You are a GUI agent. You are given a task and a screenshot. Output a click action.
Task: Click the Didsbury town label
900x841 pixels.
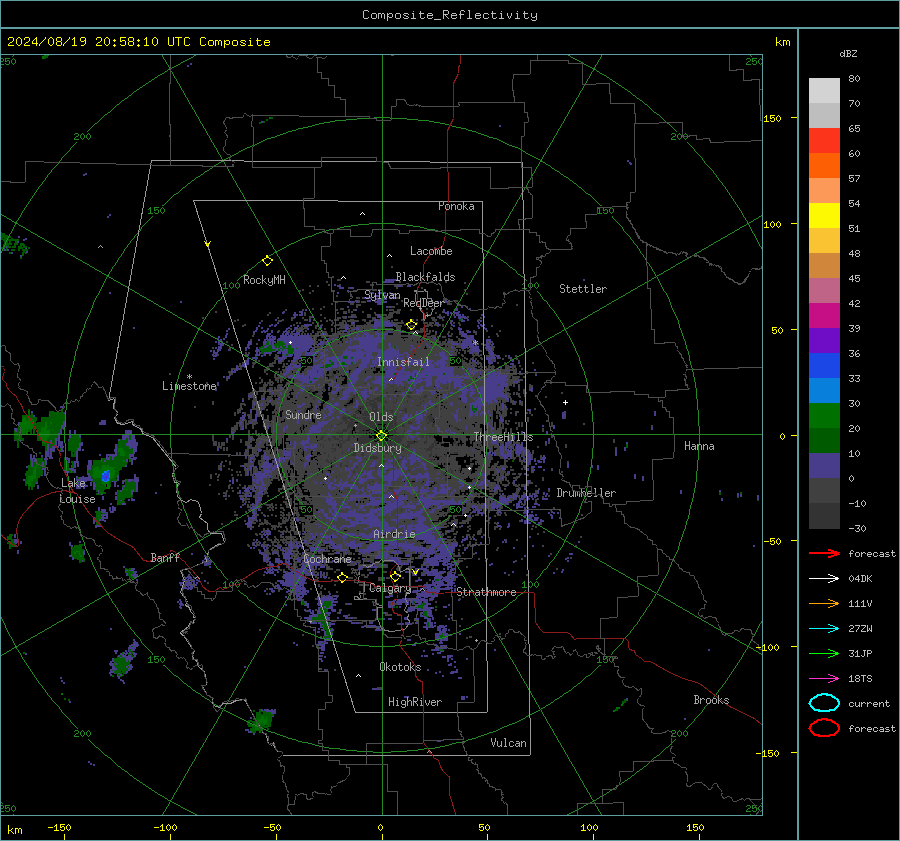tap(377, 448)
